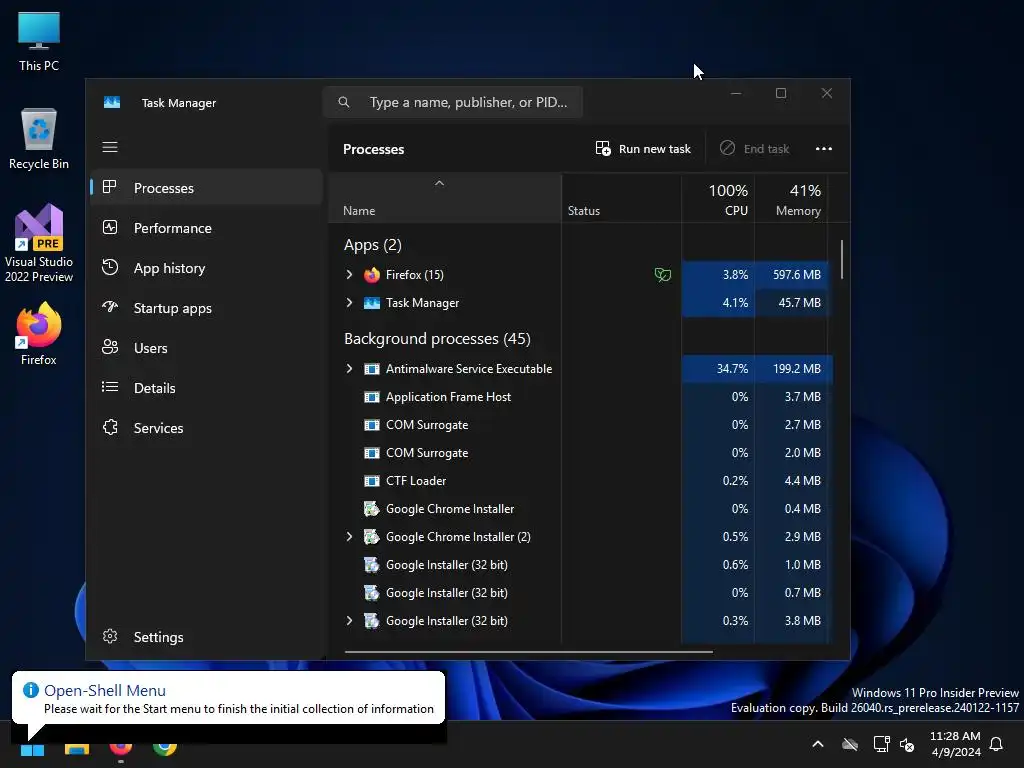Open the Services page
Viewport: 1024px width, 768px height.
click(206, 427)
